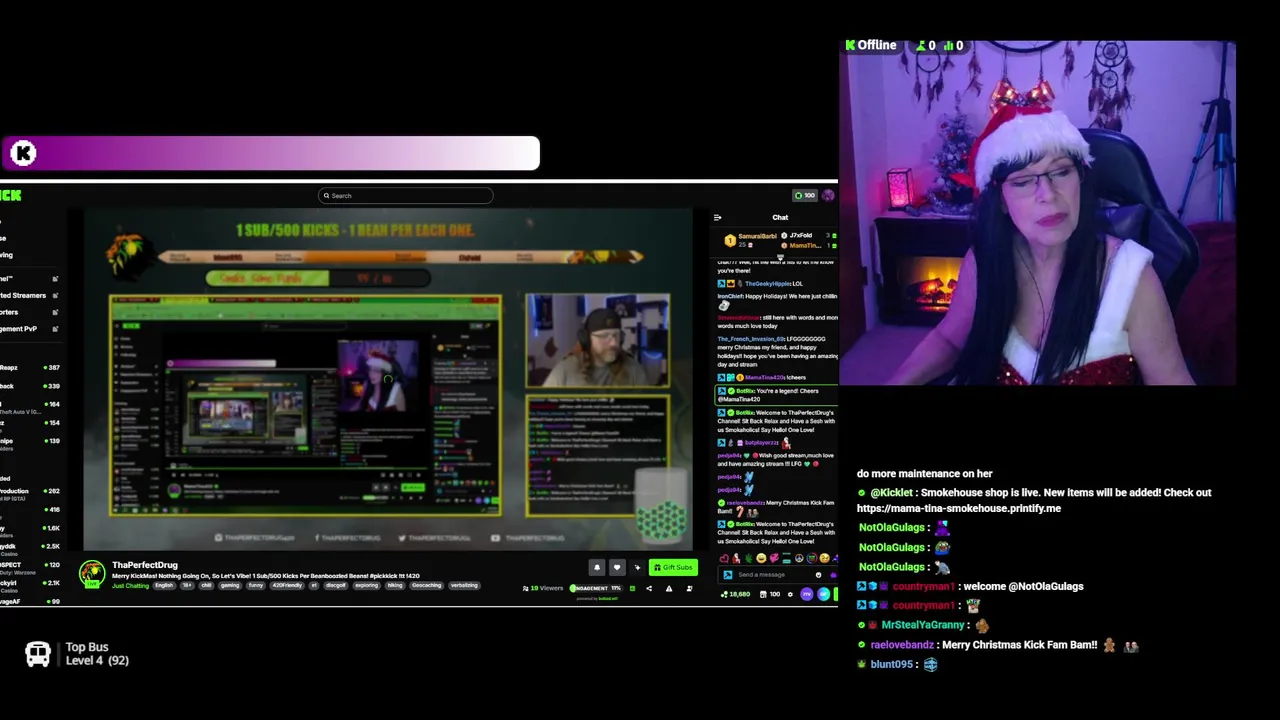
Task: Select the Chat header title
Action: point(780,217)
